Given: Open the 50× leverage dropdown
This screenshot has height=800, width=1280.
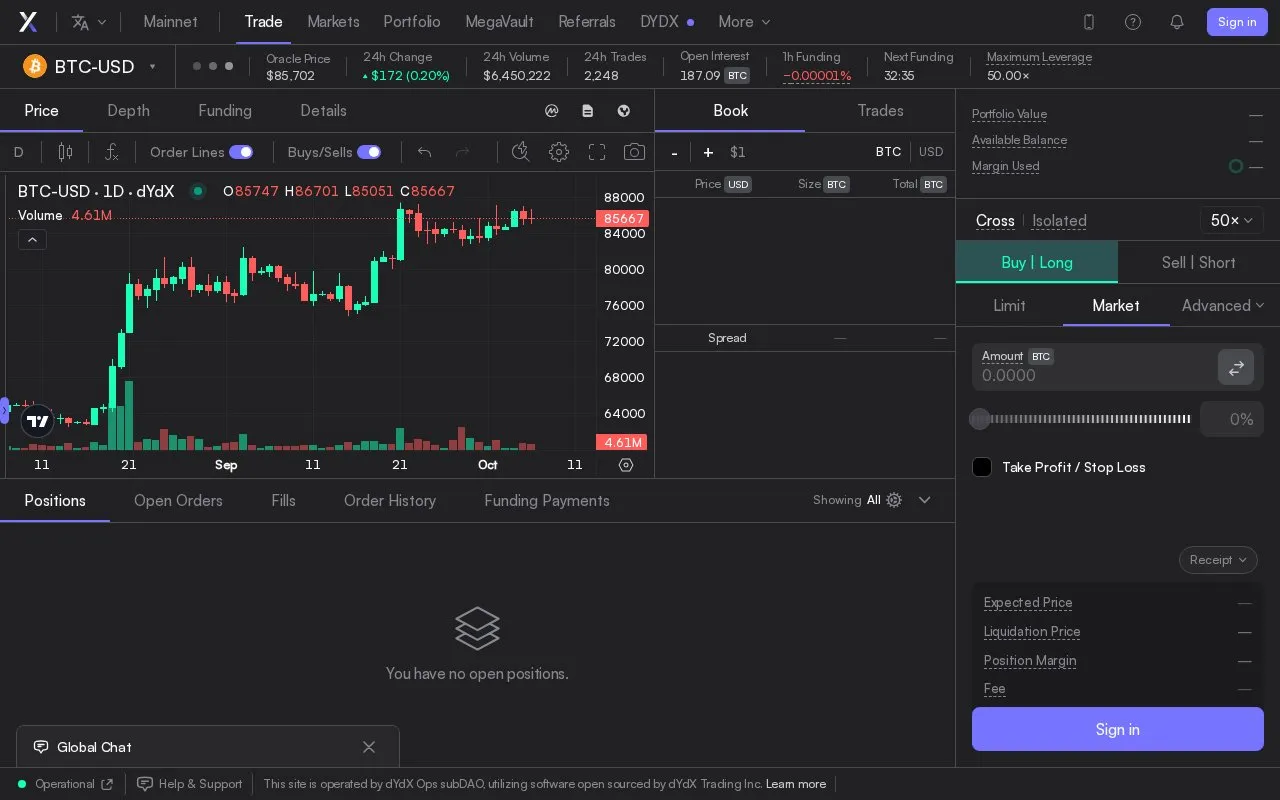Looking at the screenshot, I should coord(1231,220).
